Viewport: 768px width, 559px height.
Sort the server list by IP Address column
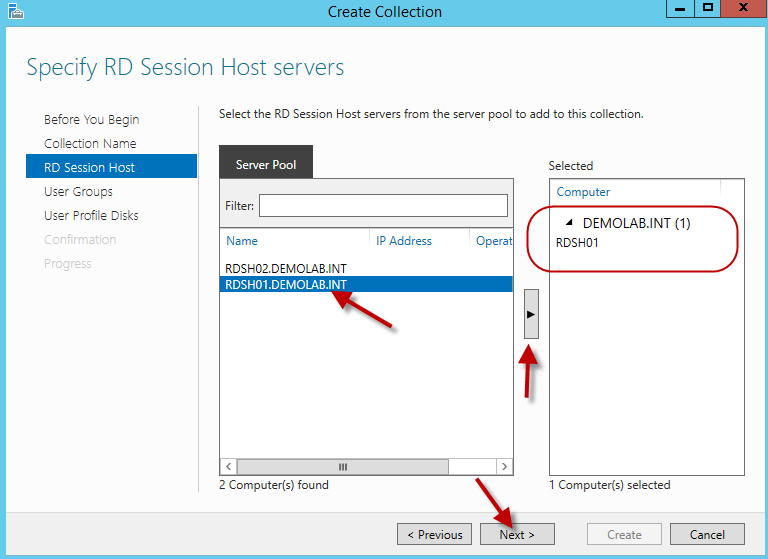pyautogui.click(x=404, y=241)
